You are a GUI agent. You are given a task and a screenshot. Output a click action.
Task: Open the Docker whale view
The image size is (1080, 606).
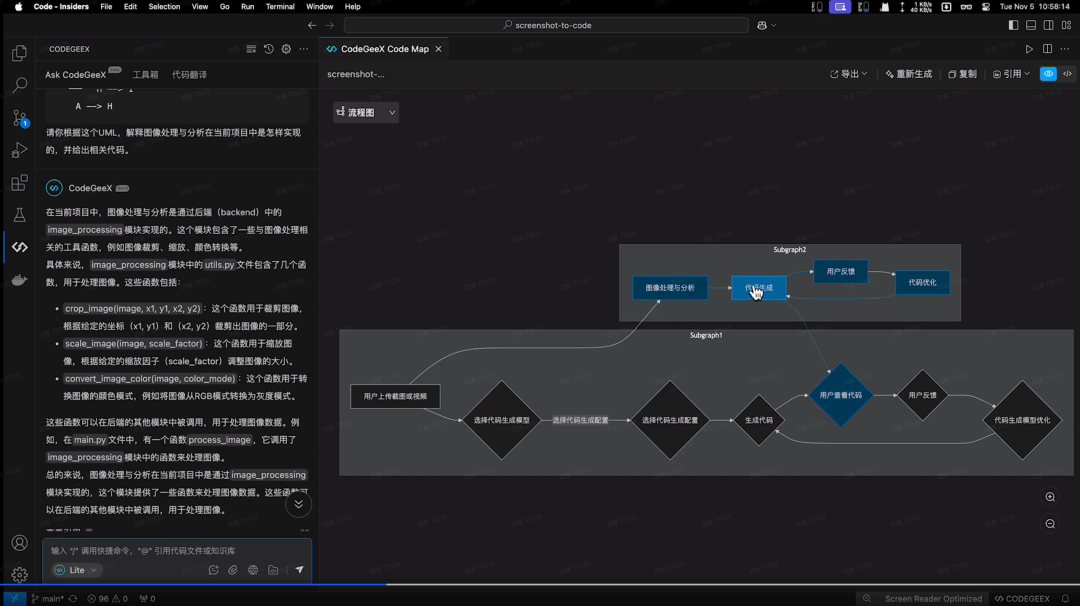click(x=19, y=280)
